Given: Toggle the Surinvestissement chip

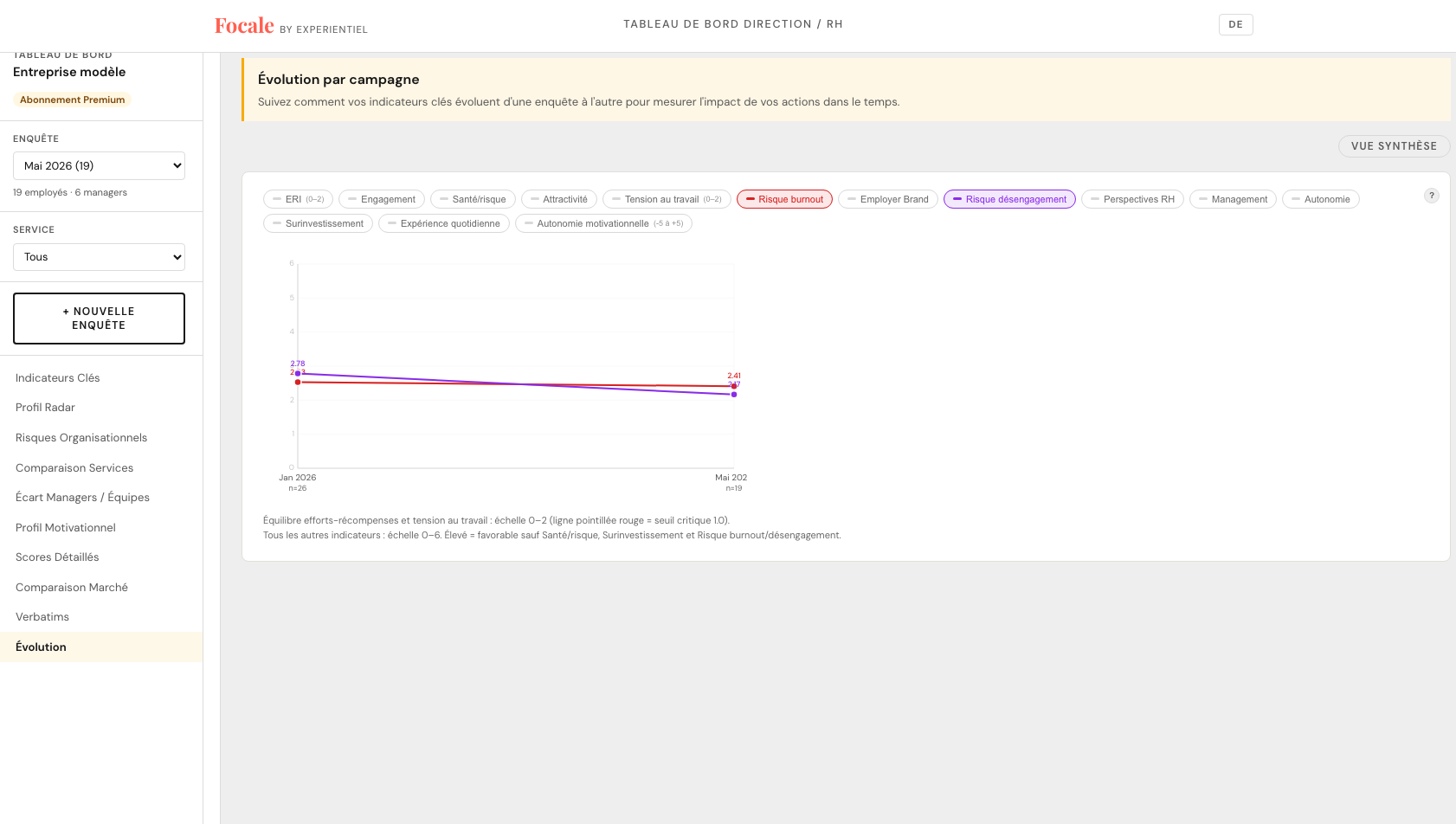Looking at the screenshot, I should tap(318, 223).
